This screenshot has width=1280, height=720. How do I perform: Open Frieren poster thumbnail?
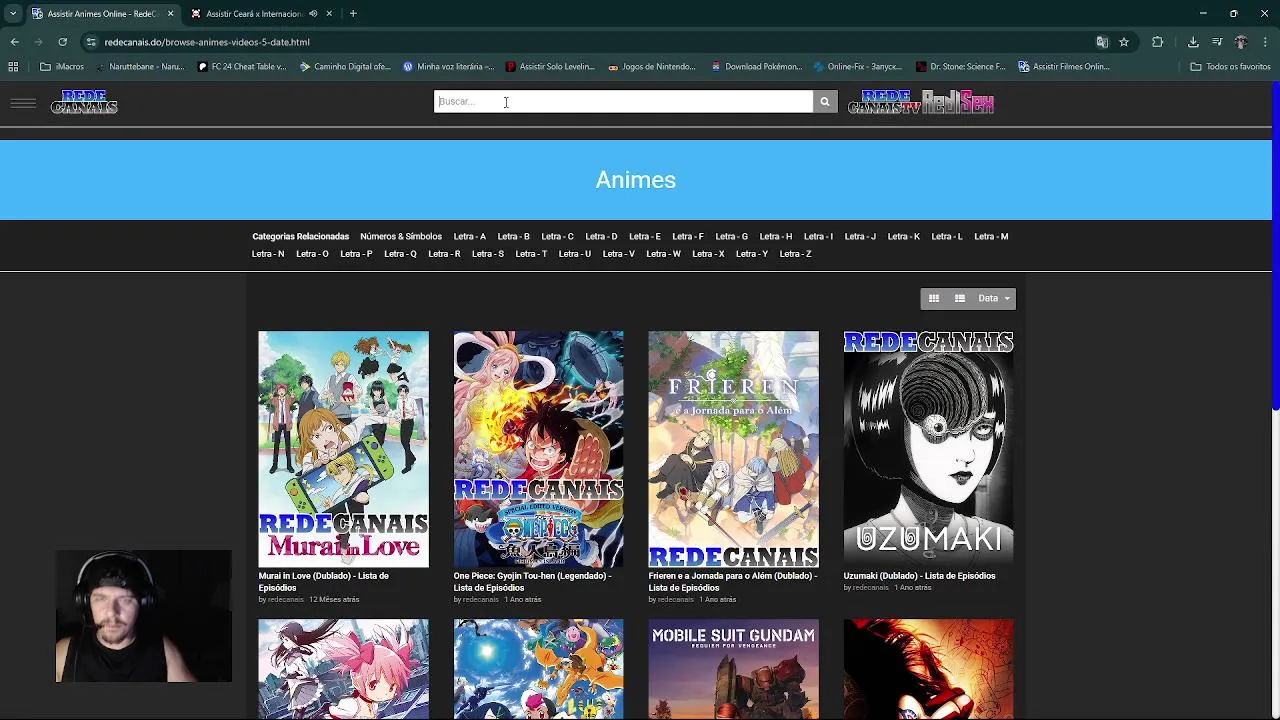(733, 449)
